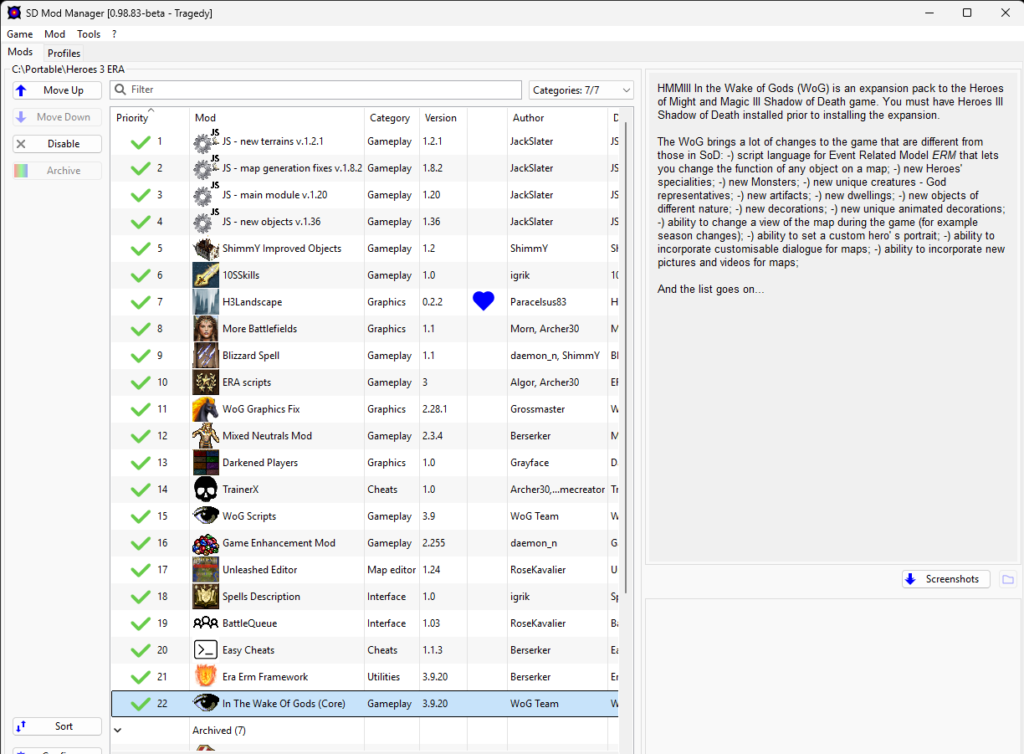Open the Tools menu
The image size is (1024, 754).
click(x=89, y=34)
